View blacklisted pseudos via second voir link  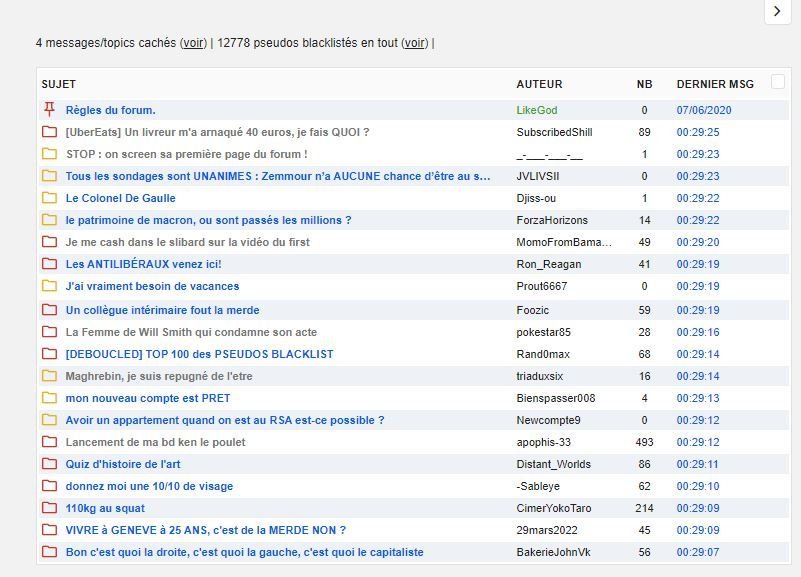click(415, 43)
